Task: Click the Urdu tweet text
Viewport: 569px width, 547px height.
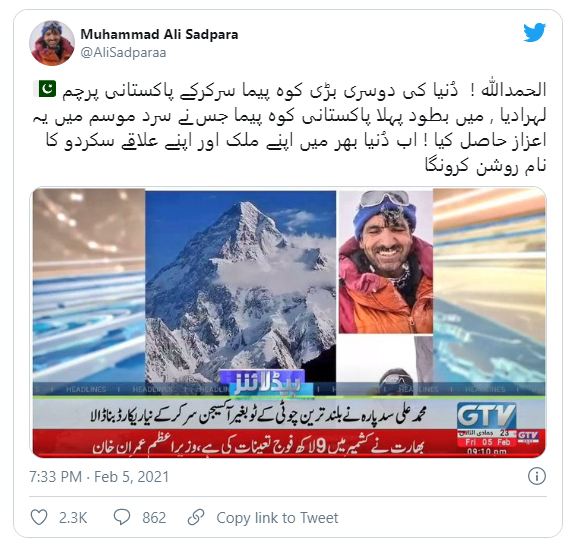Action: click(x=289, y=128)
